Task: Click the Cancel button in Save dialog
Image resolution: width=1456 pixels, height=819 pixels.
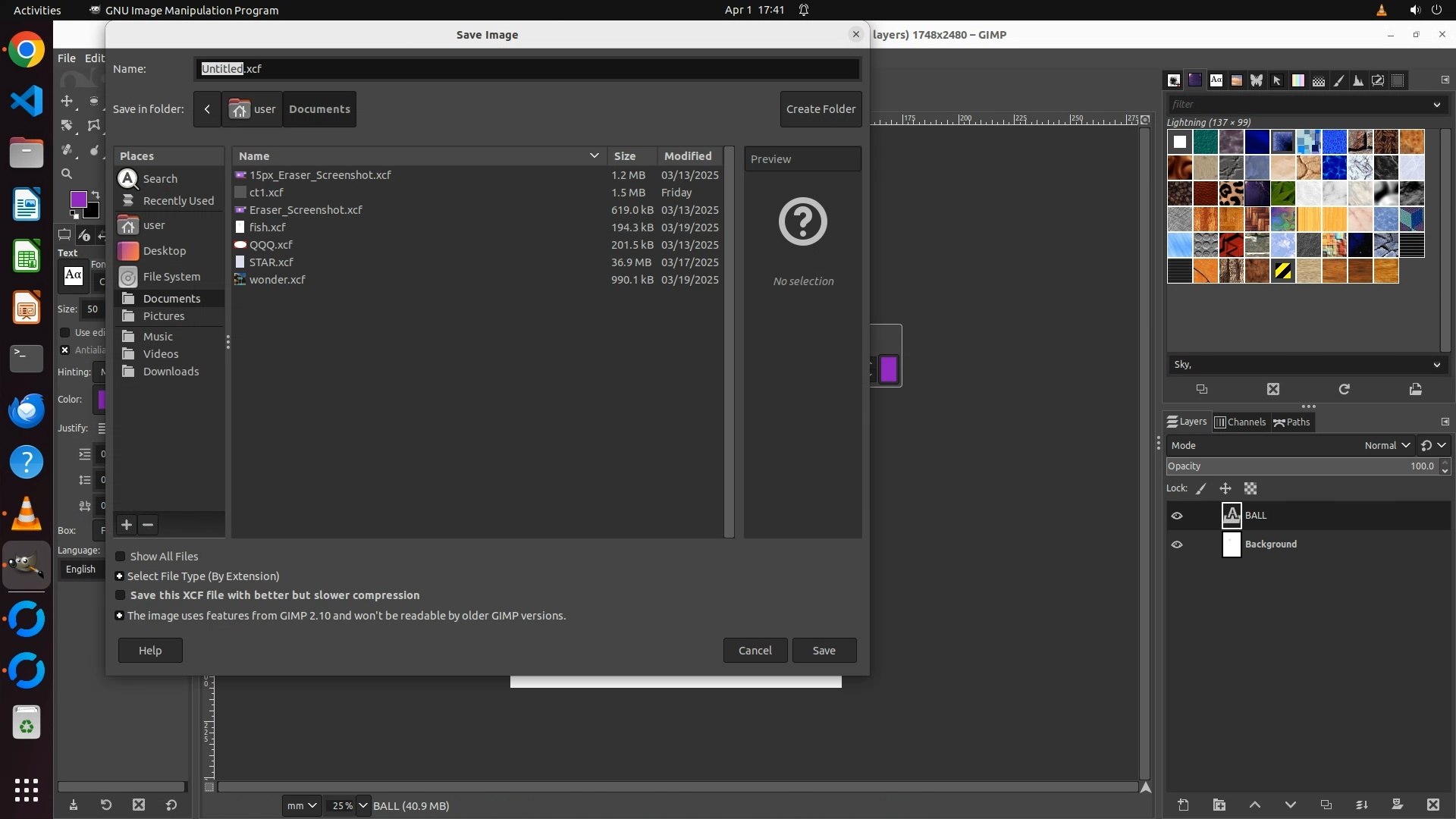Action: [755, 651]
